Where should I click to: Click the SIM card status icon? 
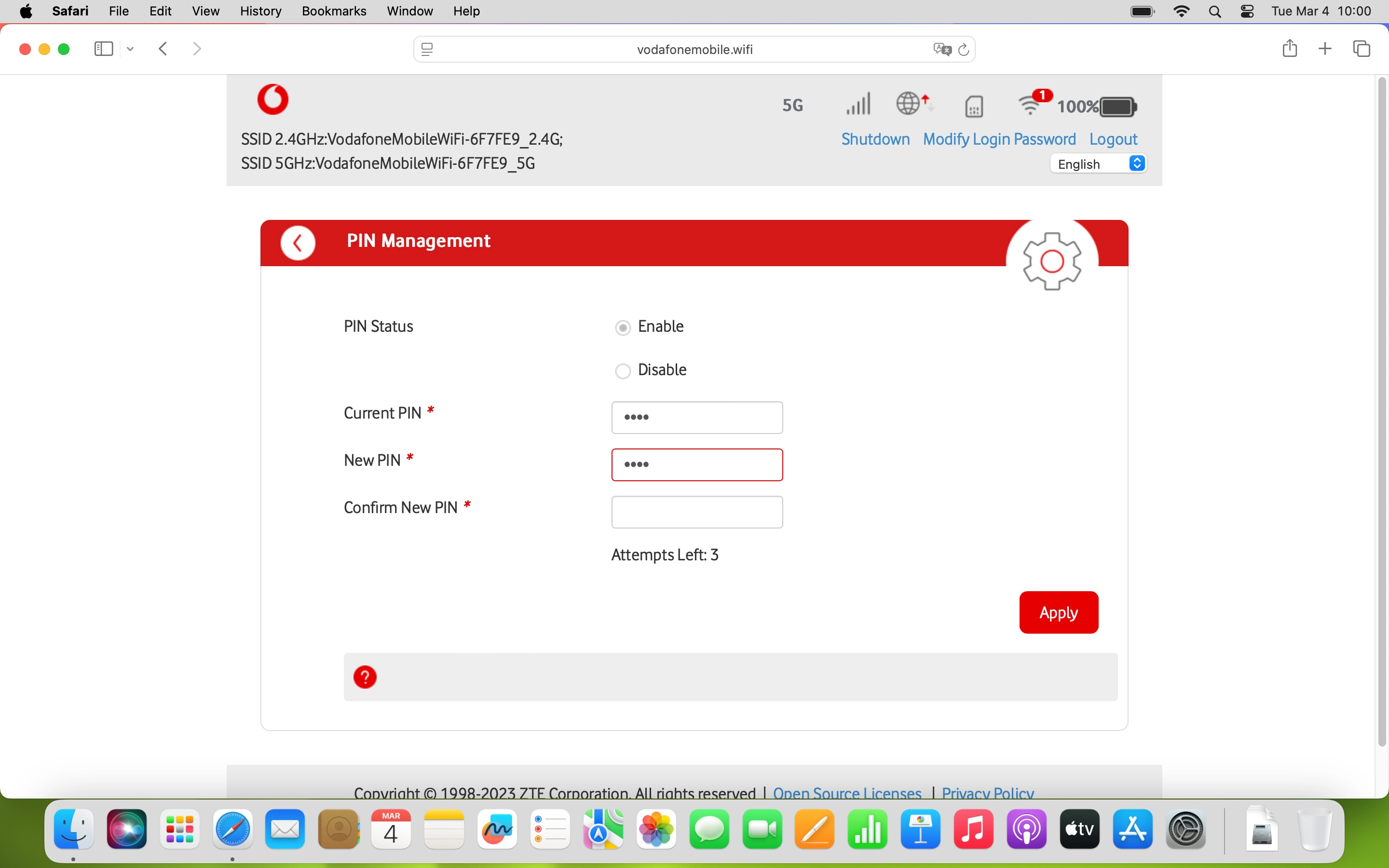tap(974, 106)
